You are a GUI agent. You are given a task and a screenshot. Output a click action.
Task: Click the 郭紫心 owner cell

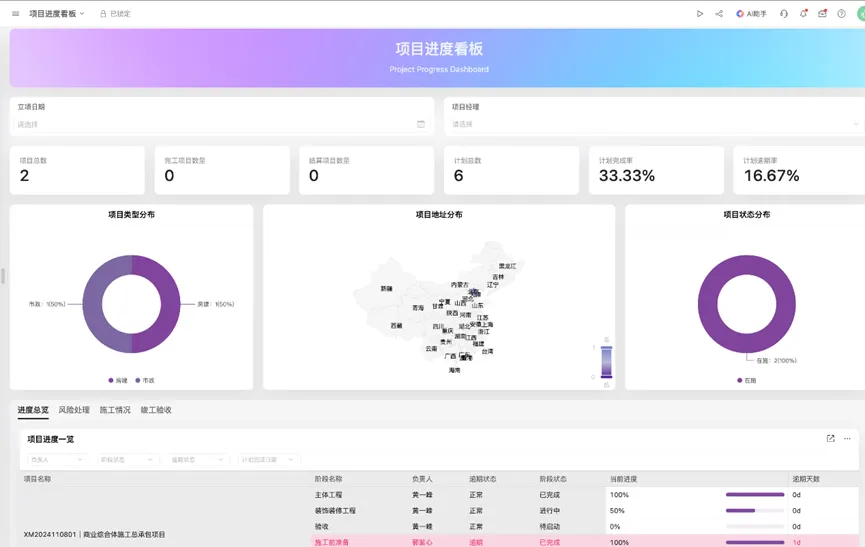tap(422, 543)
